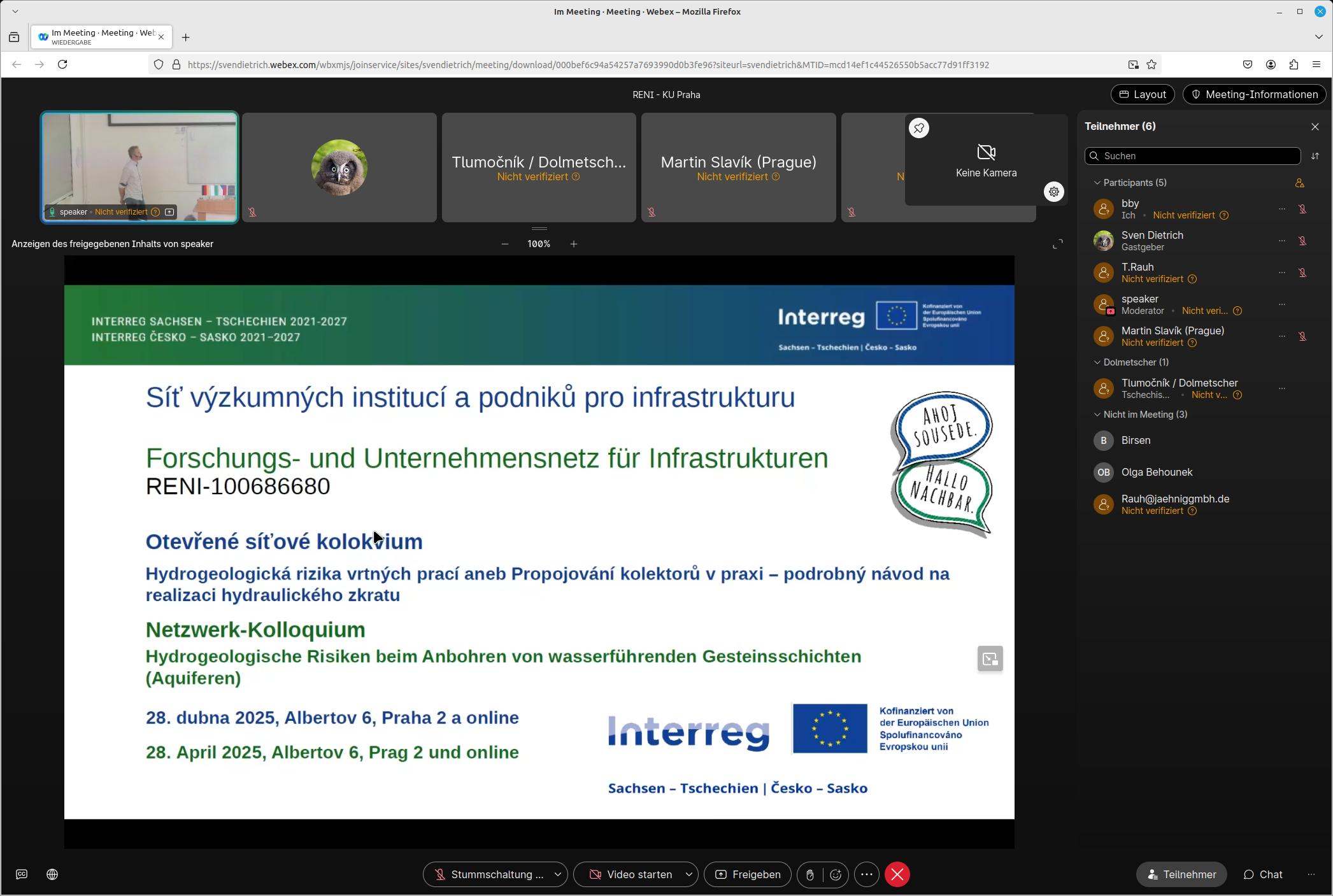1333x896 pixels.
Task: Select Martin Slavík (Prague) video tile
Action: tap(739, 167)
